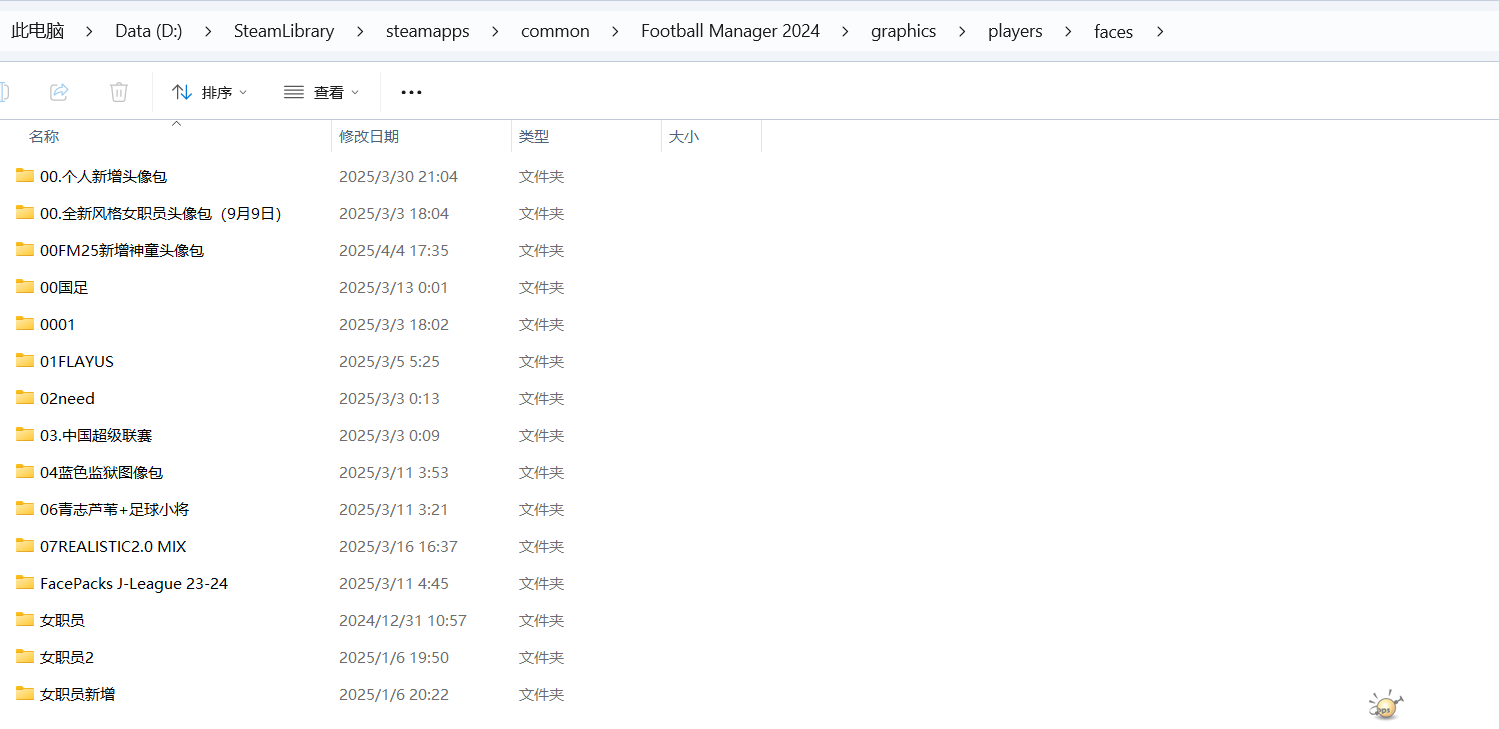The width and height of the screenshot is (1499, 729).
Task: Expand chevron after Football Manager 2024
Action: (846, 31)
